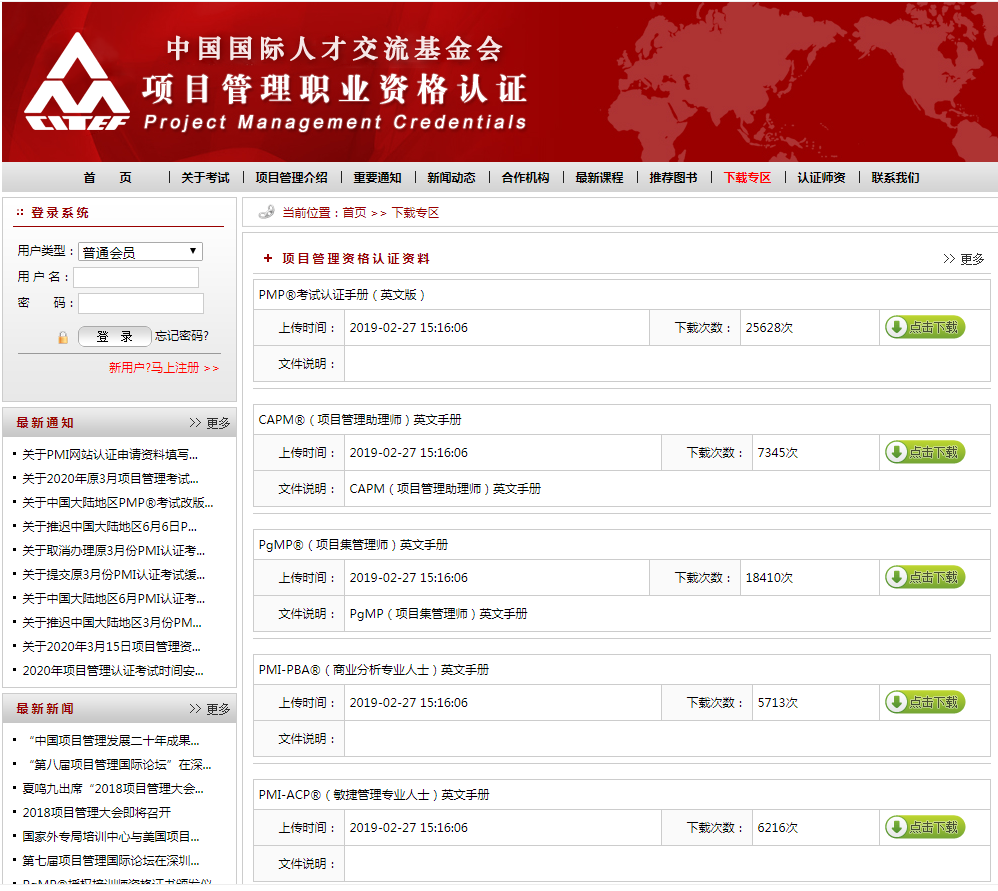Open 首页 in navigation bar
998x891 pixels.
108,178
